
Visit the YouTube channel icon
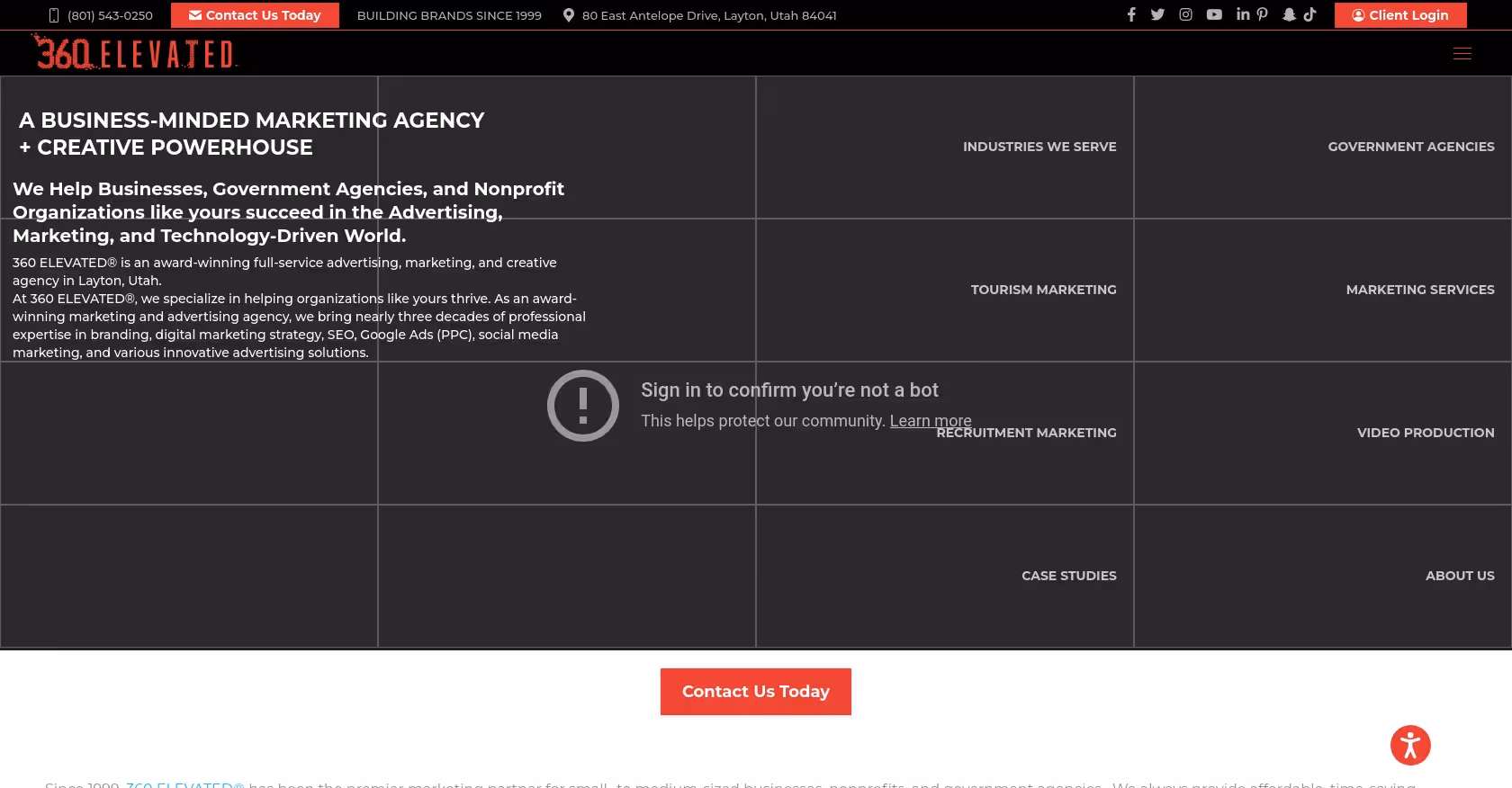1214,14
